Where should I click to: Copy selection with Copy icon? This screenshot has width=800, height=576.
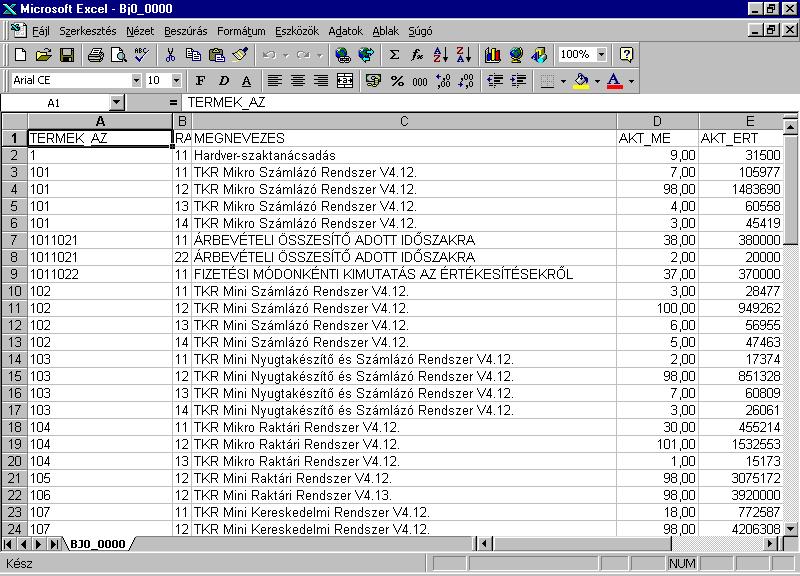[193, 55]
